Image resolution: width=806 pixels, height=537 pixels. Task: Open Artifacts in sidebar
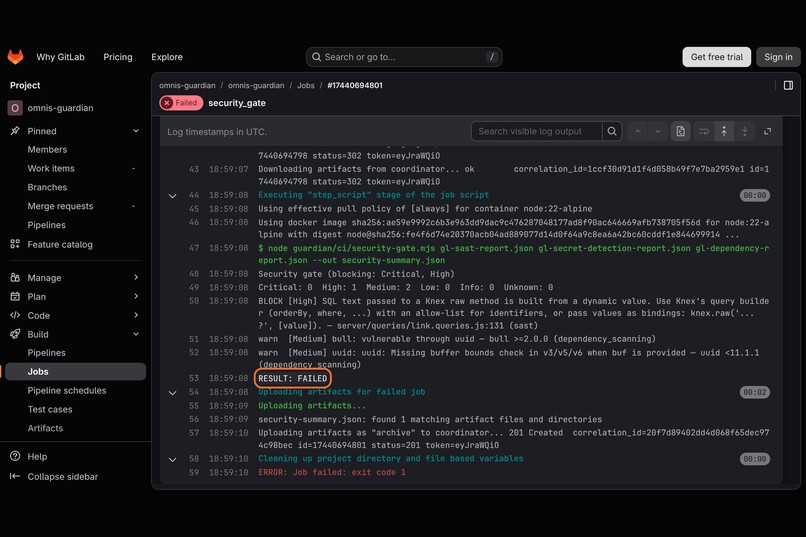45,428
